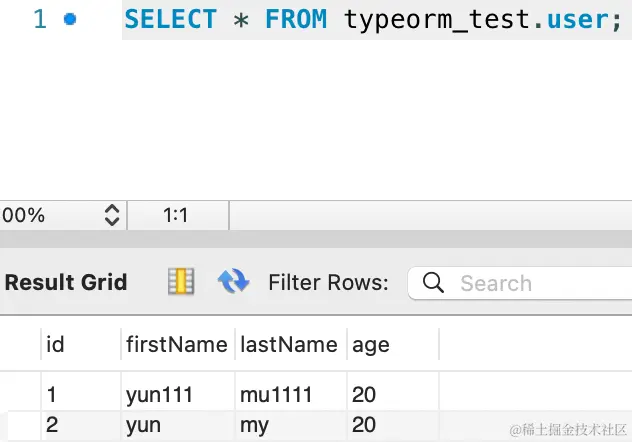This screenshot has height=442, width=632.
Task: Click the result grid columns icon
Action: point(181,282)
